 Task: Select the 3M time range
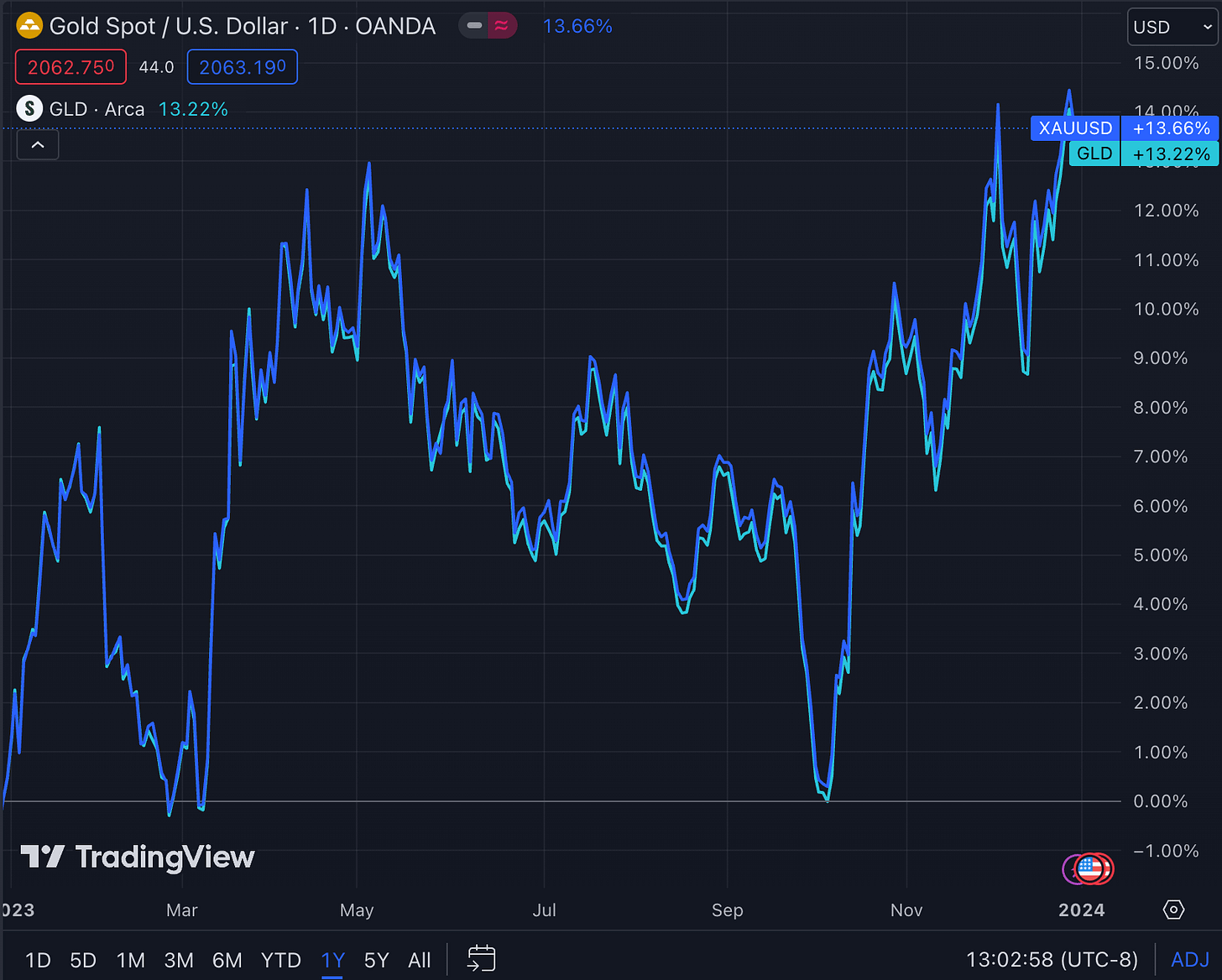pyautogui.click(x=179, y=960)
